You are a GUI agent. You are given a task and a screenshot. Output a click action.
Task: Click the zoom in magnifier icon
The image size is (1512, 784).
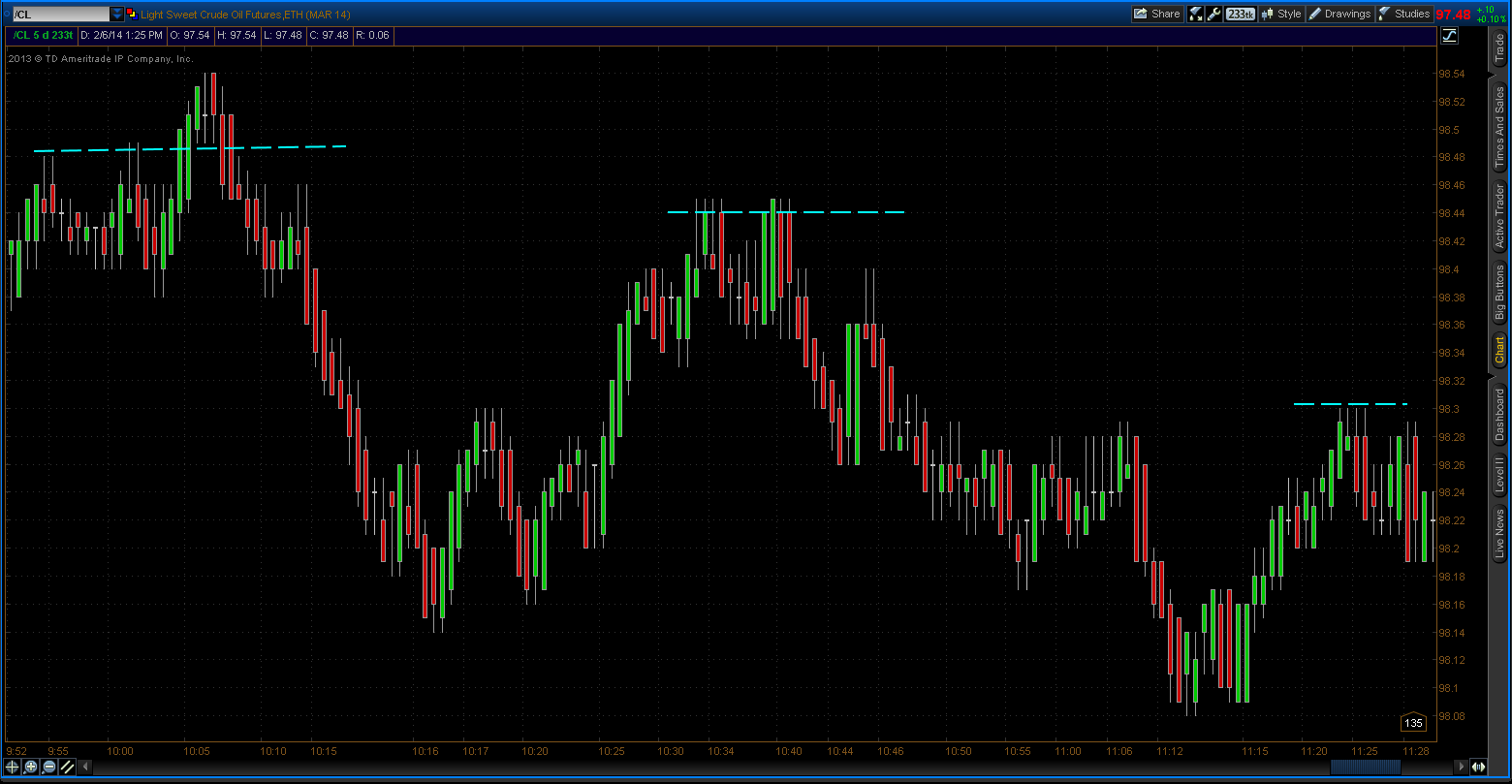click(x=30, y=767)
